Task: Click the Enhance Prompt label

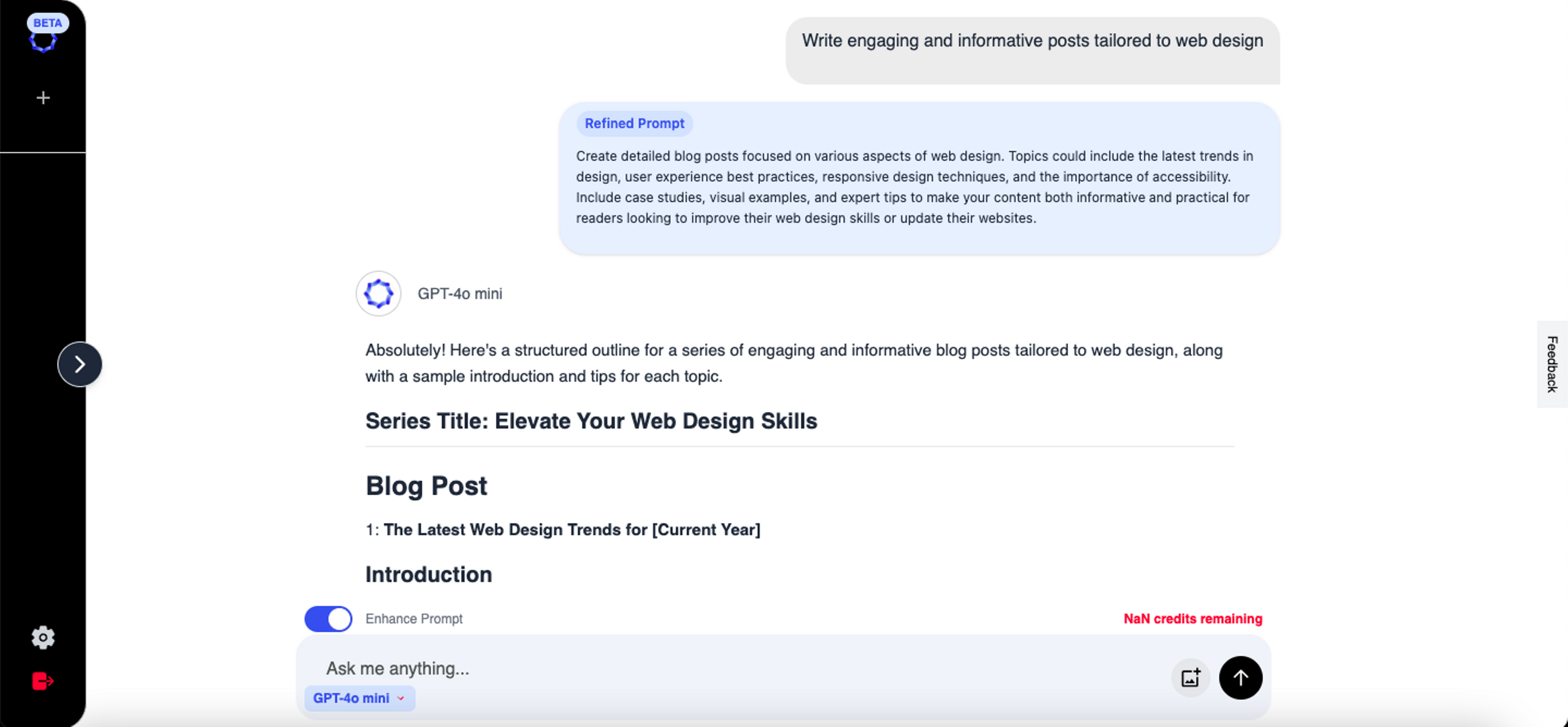Action: coord(414,619)
